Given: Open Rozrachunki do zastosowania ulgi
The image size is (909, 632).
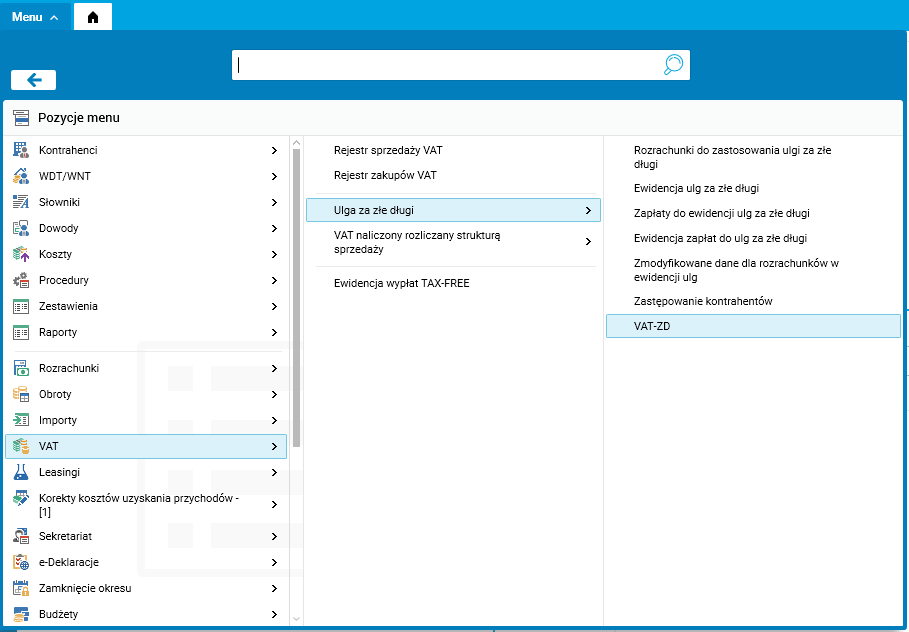Looking at the screenshot, I should point(732,157).
